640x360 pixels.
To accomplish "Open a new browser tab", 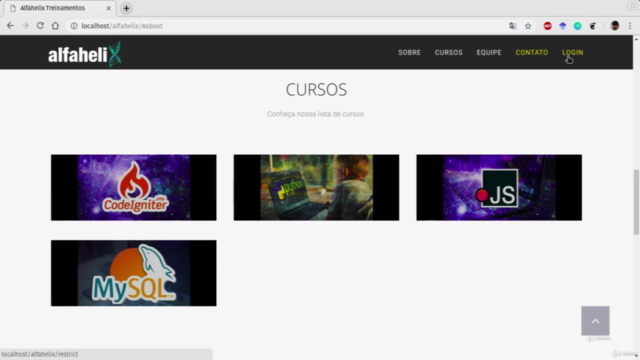I will point(126,8).
